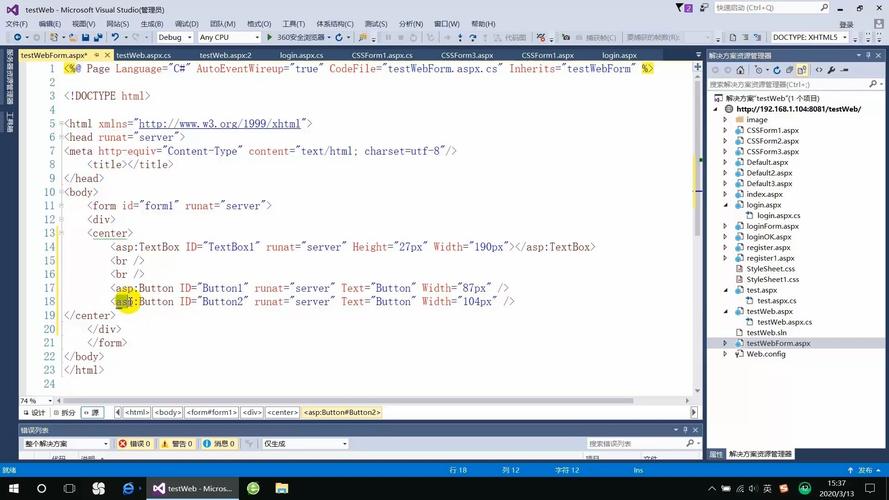This screenshot has height=500, width=889.
Task: Click the View Code icon in Solution Explorer
Action: [x=819, y=70]
